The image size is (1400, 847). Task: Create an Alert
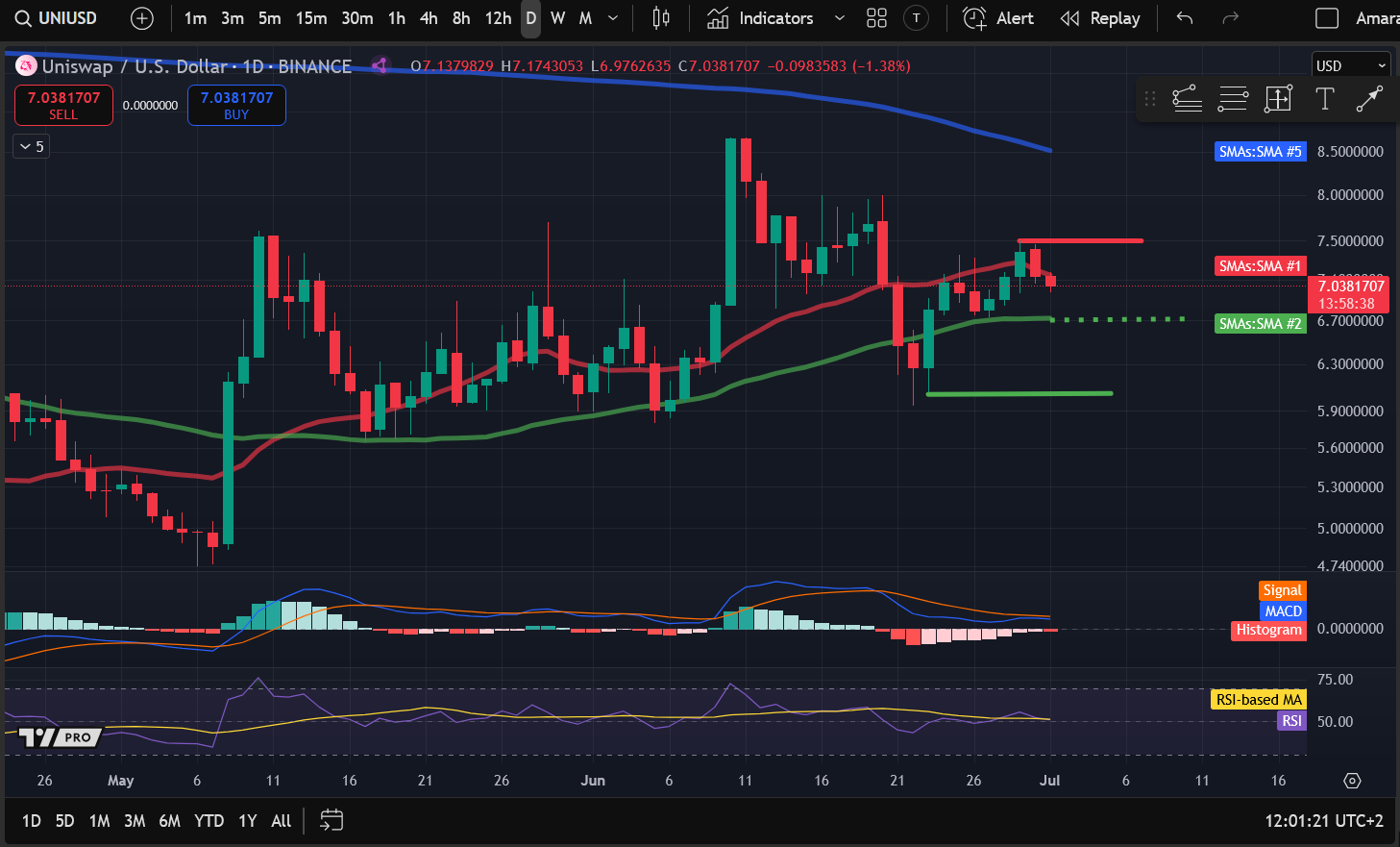(998, 18)
